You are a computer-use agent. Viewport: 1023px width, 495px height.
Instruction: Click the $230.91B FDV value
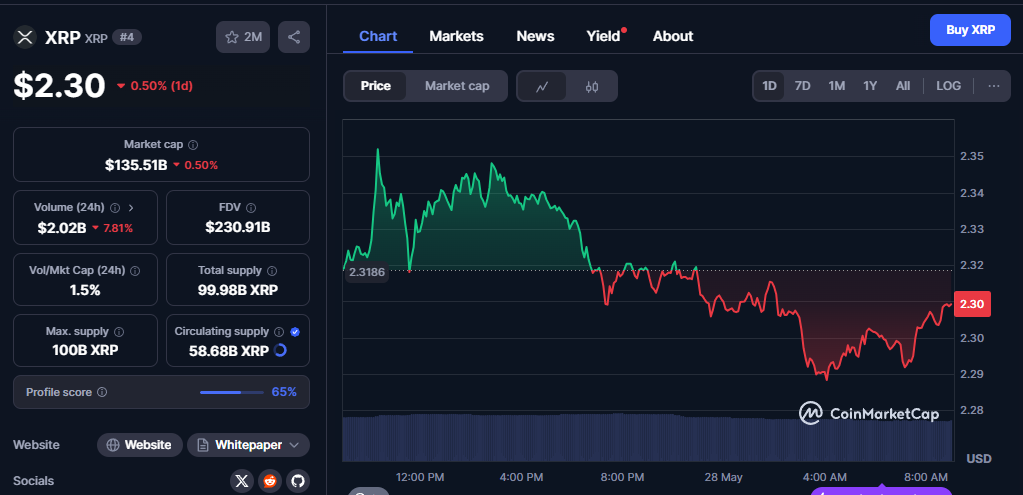(x=237, y=228)
